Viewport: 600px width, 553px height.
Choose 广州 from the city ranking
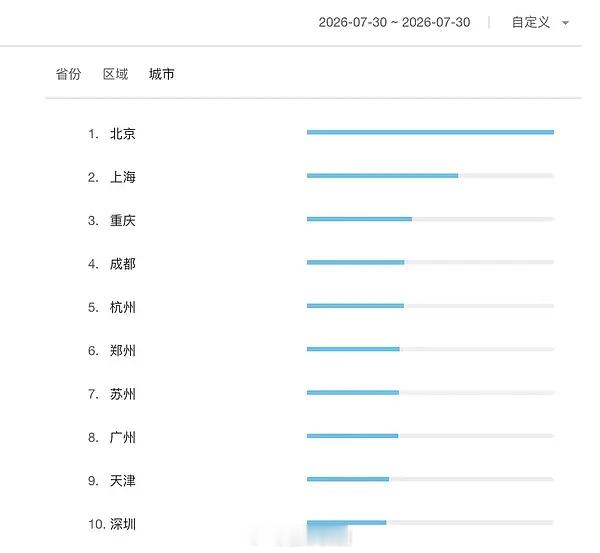click(123, 437)
